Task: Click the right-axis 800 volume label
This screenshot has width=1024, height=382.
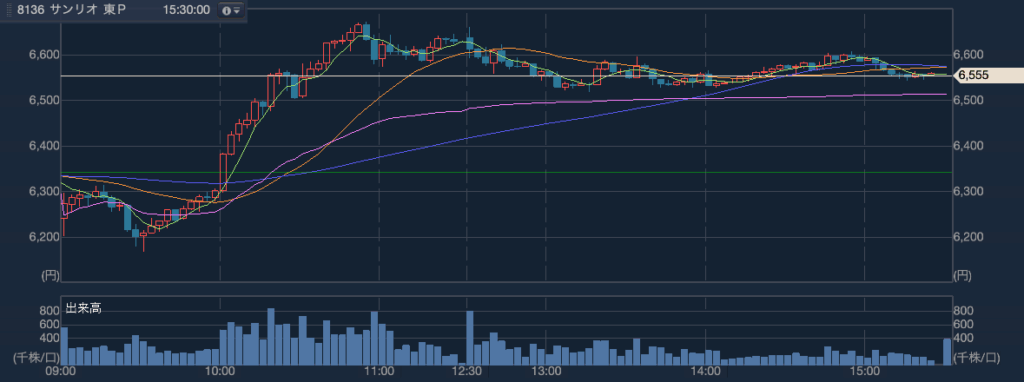Action: [x=963, y=310]
